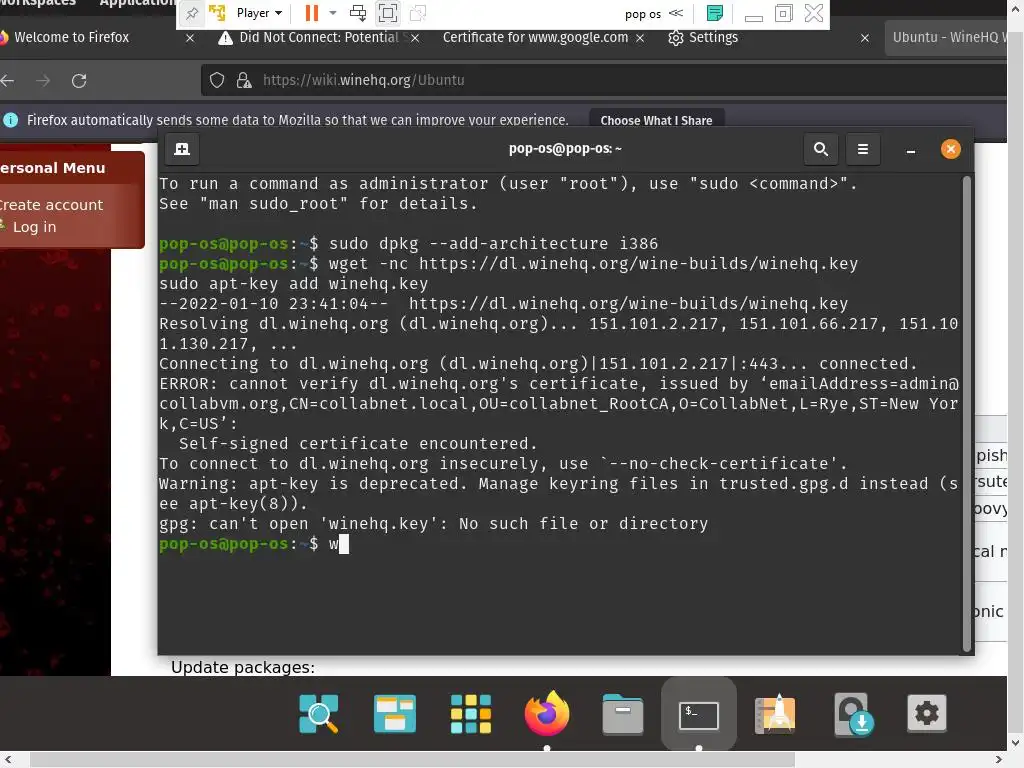Open terminal search
1024x768 pixels.
[821, 149]
